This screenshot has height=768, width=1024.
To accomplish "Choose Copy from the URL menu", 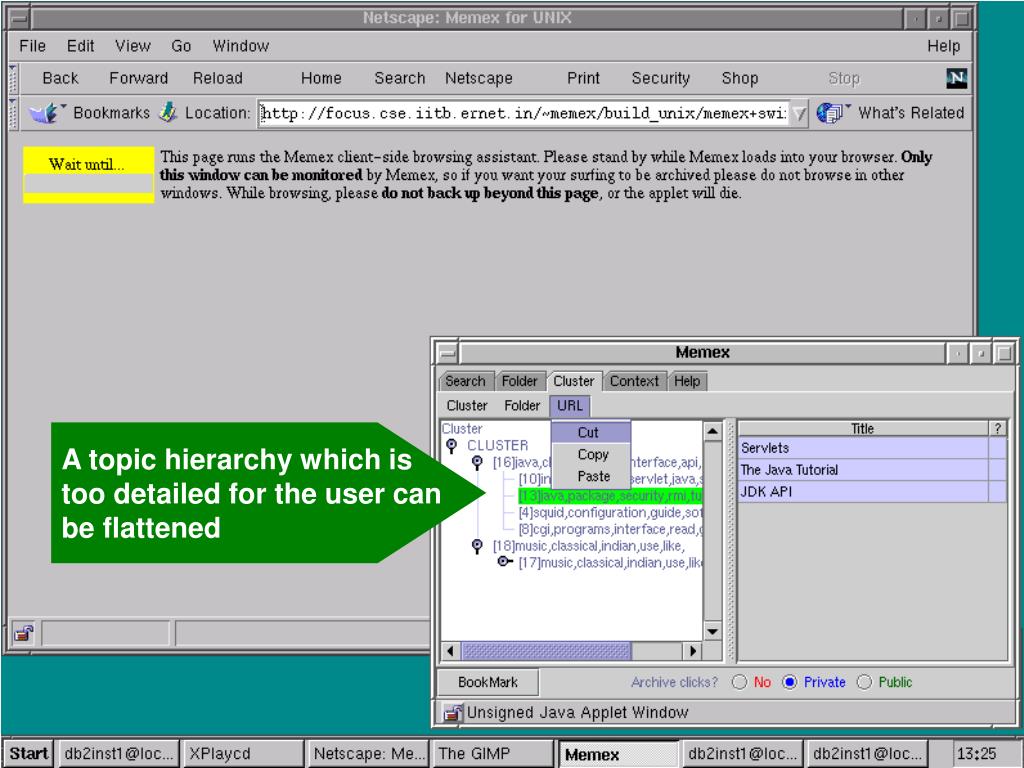I will tap(591, 455).
